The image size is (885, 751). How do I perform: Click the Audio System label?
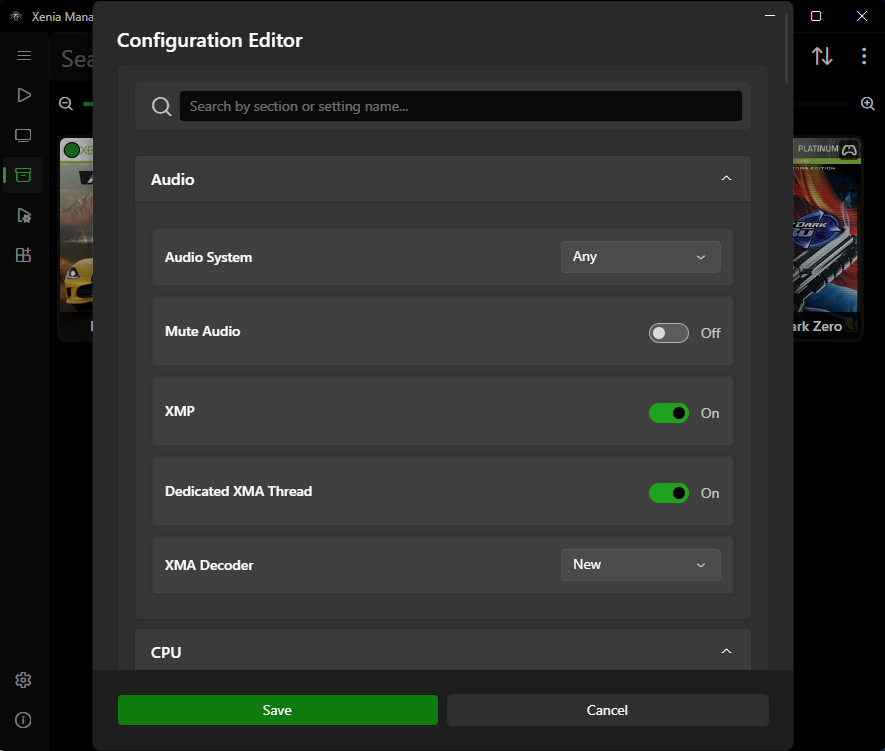point(208,257)
